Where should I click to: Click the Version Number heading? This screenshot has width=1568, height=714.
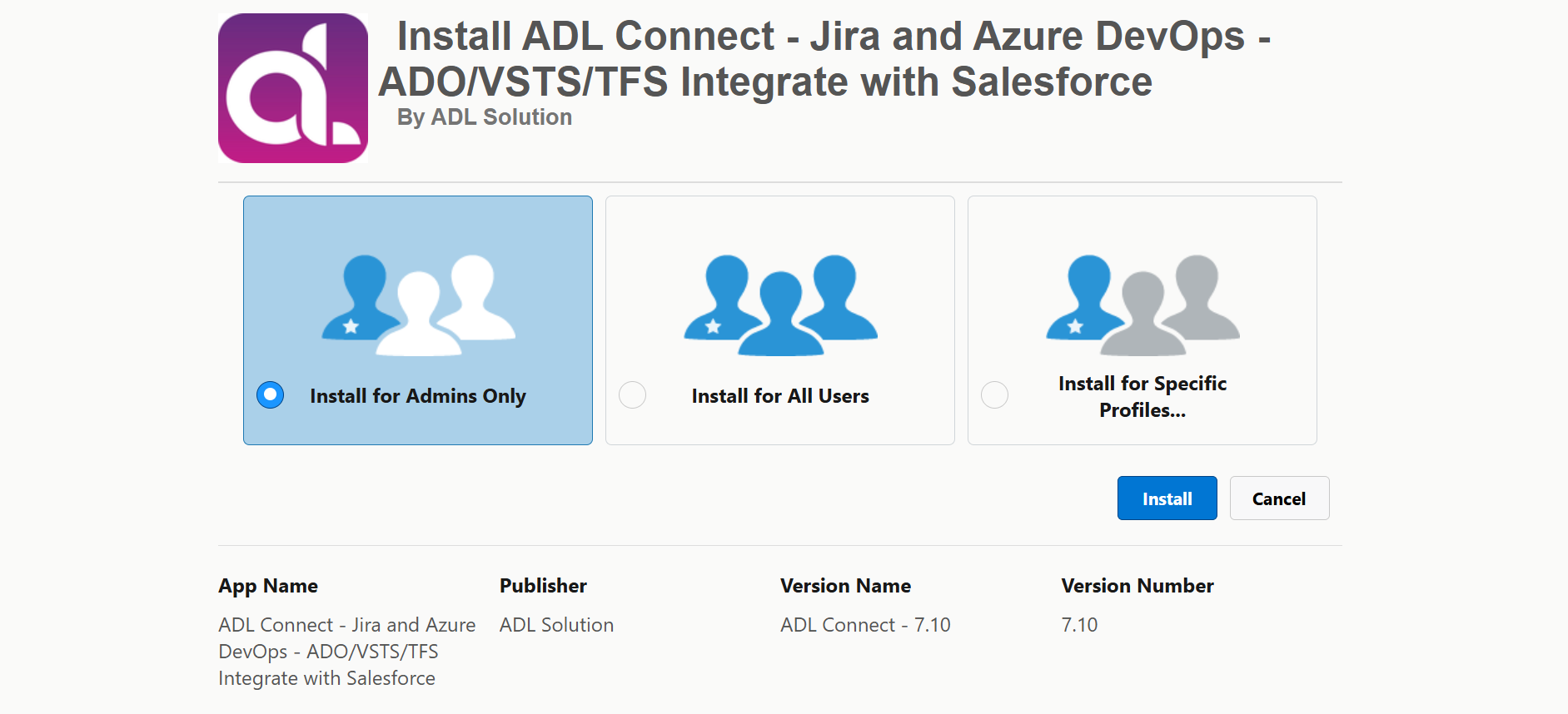(x=1137, y=586)
